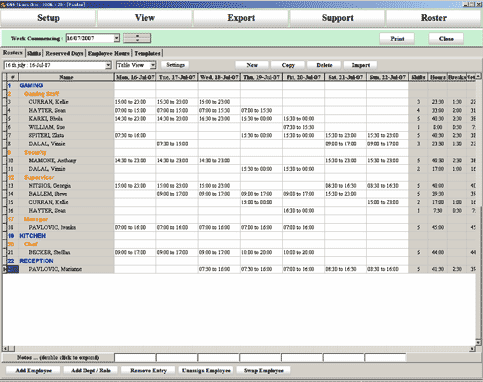Open the Roster menu
The width and height of the screenshot is (483, 382).
[434, 18]
